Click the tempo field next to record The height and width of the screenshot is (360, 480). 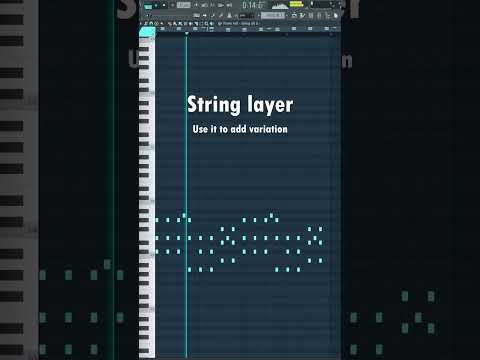point(184,5)
